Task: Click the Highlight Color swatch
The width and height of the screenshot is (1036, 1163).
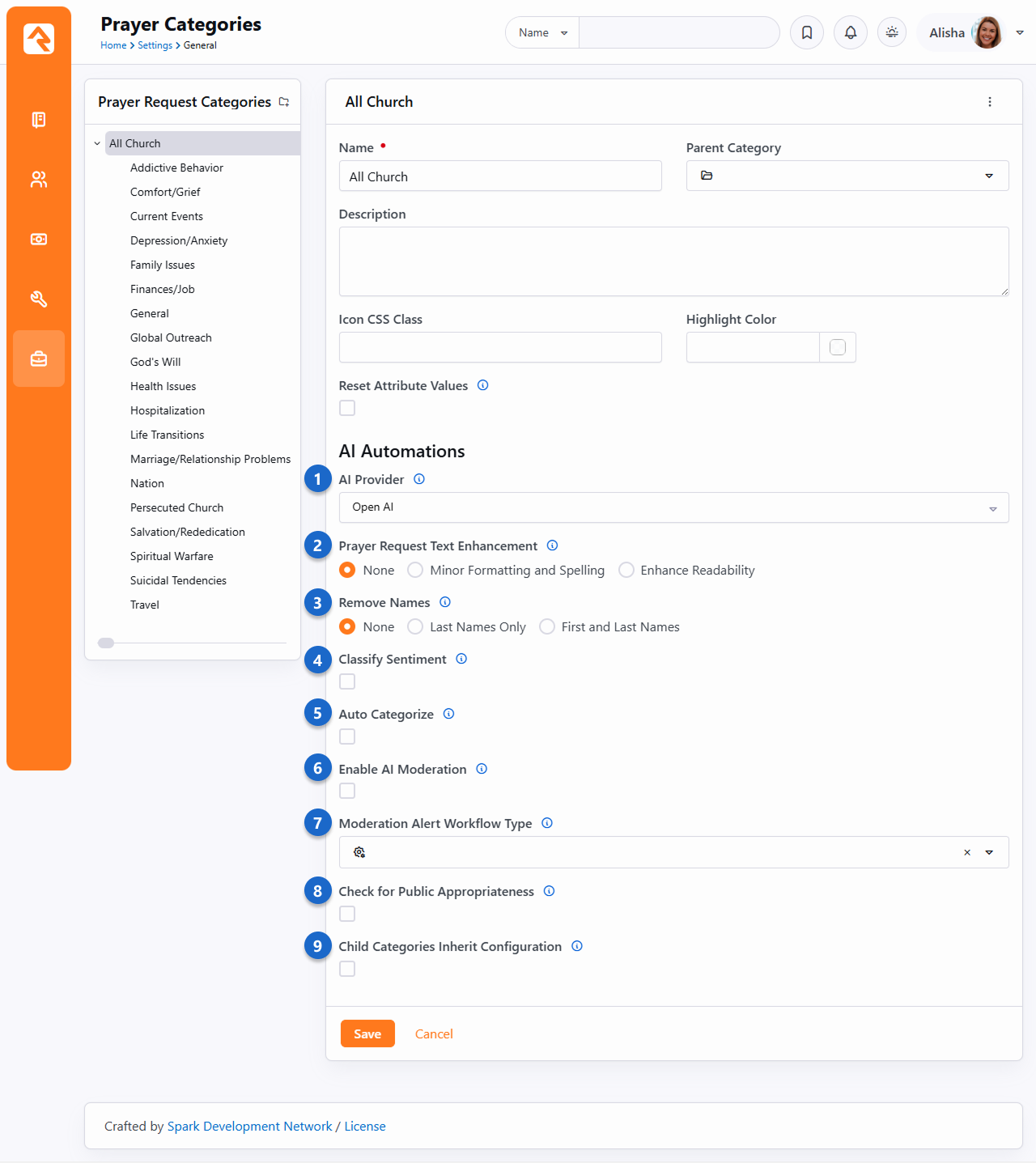Action: click(838, 347)
